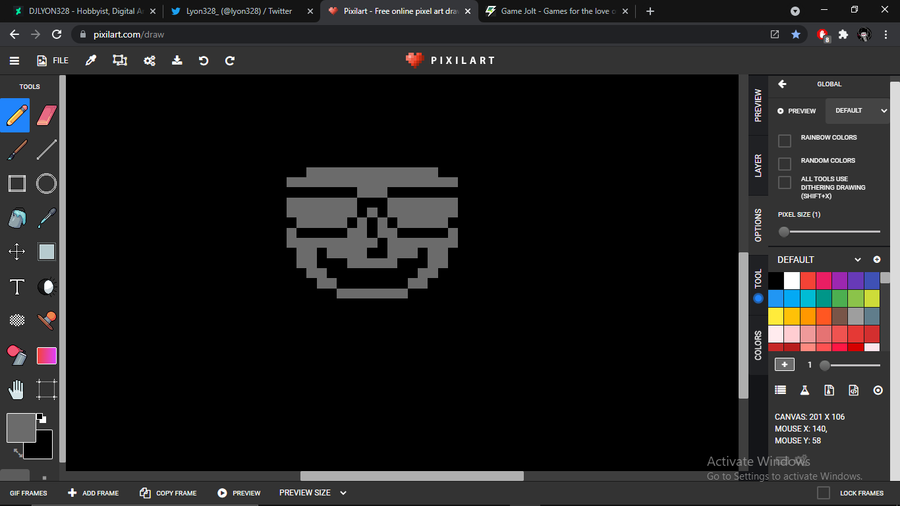This screenshot has width=900, height=506.
Task: Activate the Paint Bucket fill tool
Action: [x=17, y=218]
